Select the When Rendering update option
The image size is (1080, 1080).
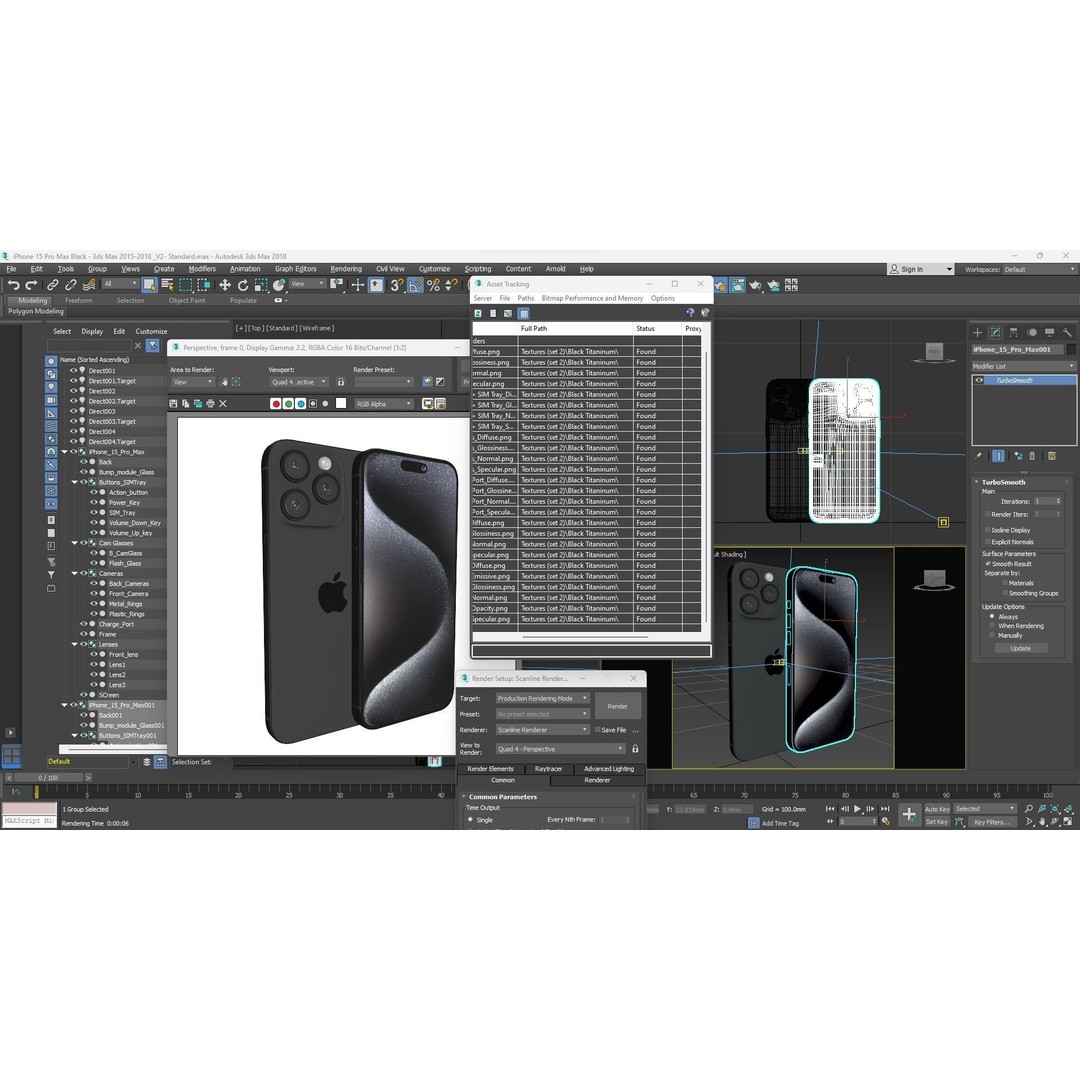pyautogui.click(x=992, y=626)
